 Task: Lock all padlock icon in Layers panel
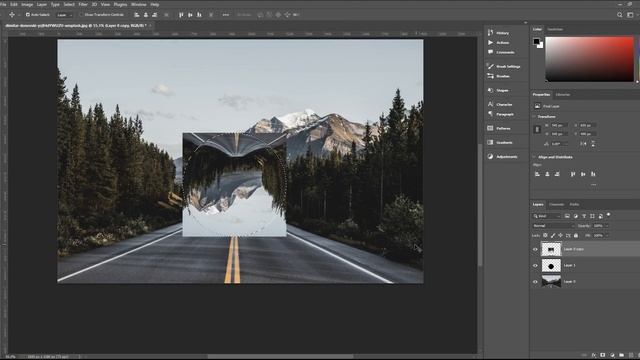click(x=576, y=236)
